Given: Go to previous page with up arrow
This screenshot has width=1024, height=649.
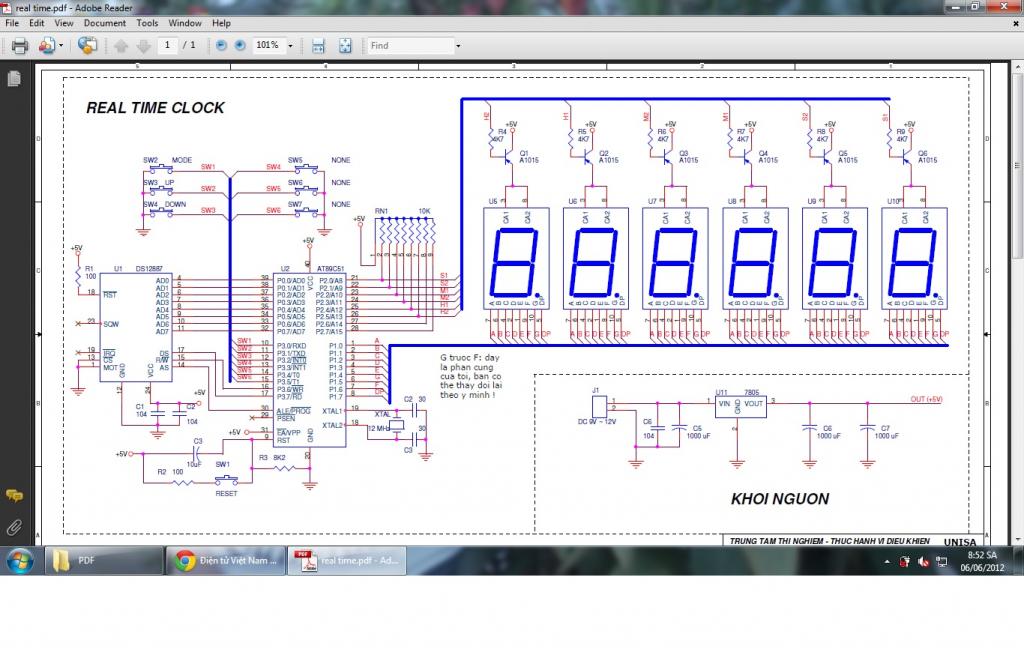Looking at the screenshot, I should pyautogui.click(x=121, y=46).
